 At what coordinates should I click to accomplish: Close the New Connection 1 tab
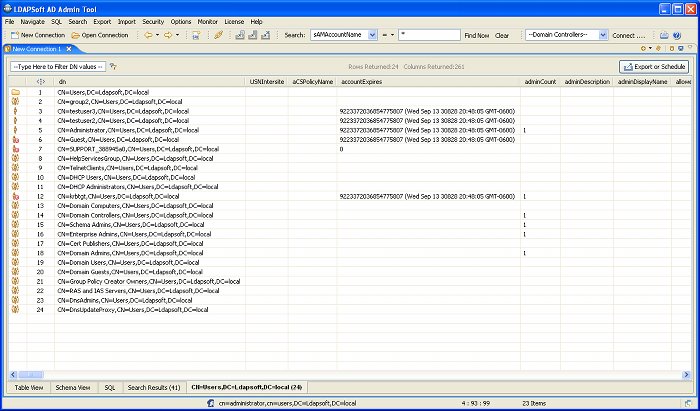pyautogui.click(x=67, y=49)
